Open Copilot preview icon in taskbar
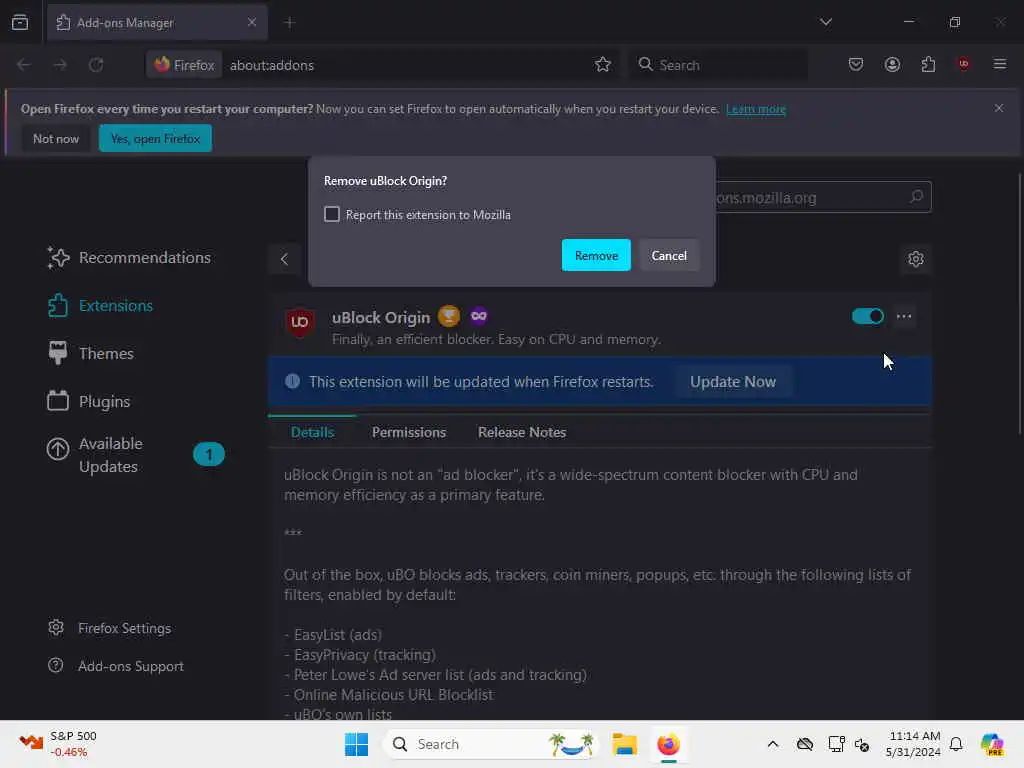The width and height of the screenshot is (1024, 768). [x=992, y=744]
